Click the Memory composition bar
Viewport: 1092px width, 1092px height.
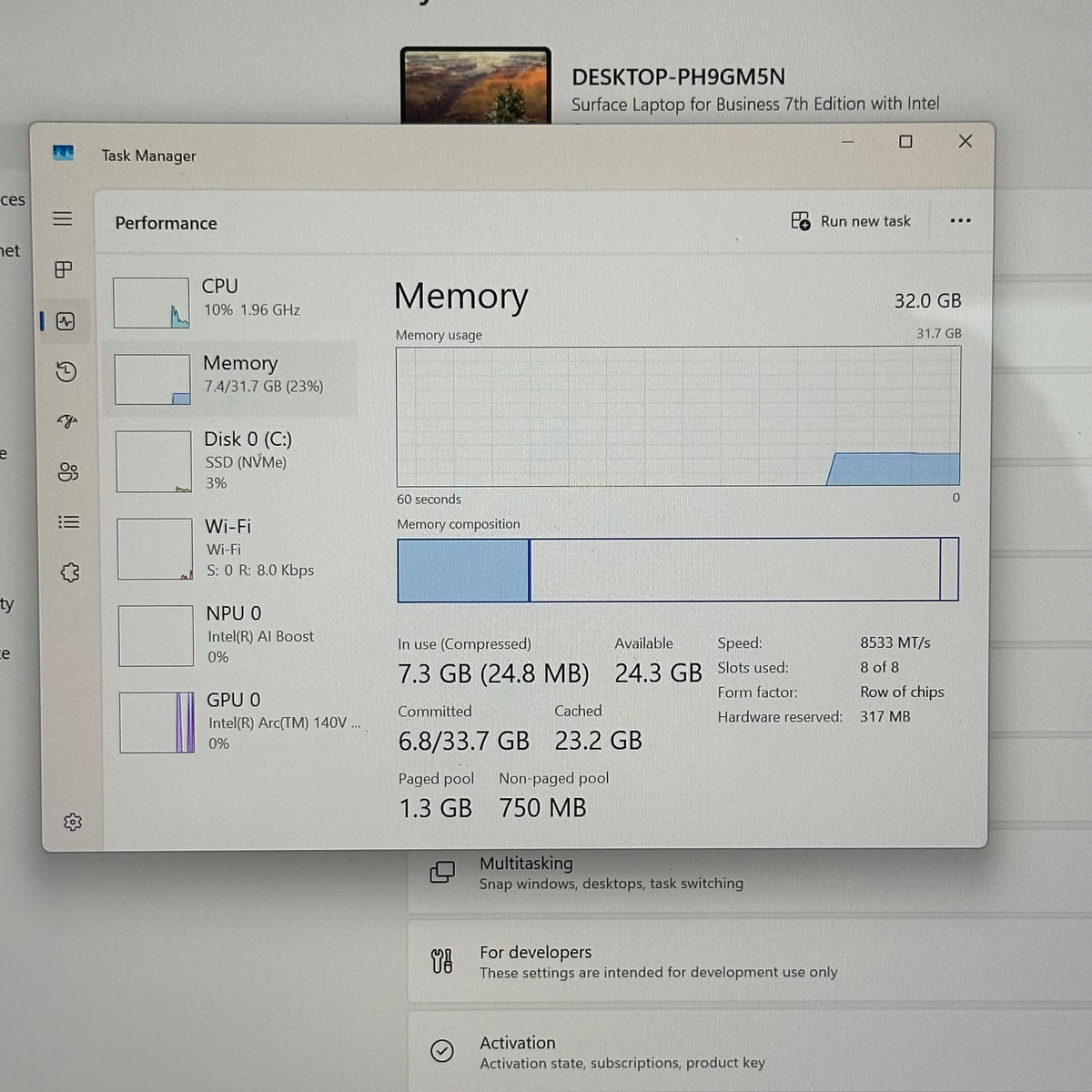click(678, 570)
